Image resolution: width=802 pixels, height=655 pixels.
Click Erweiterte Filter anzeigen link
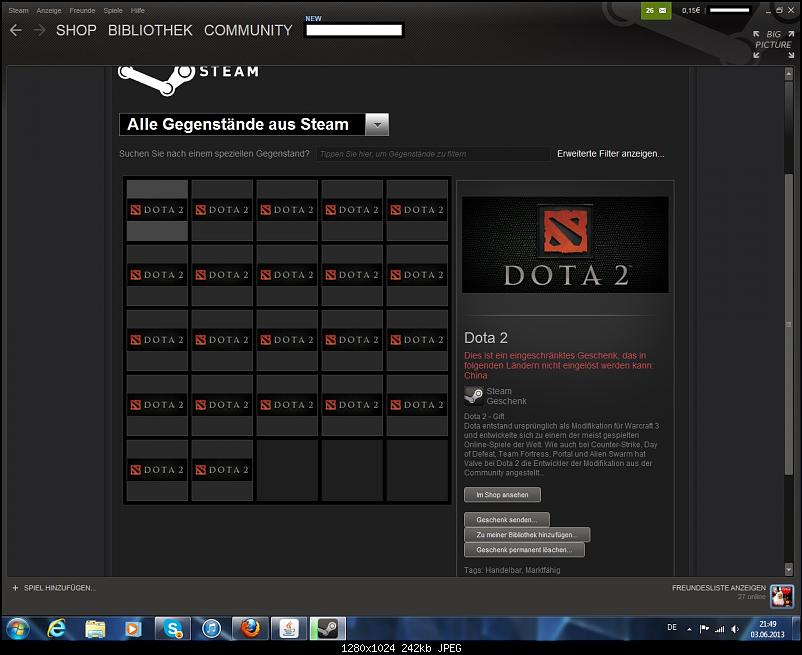coord(611,153)
